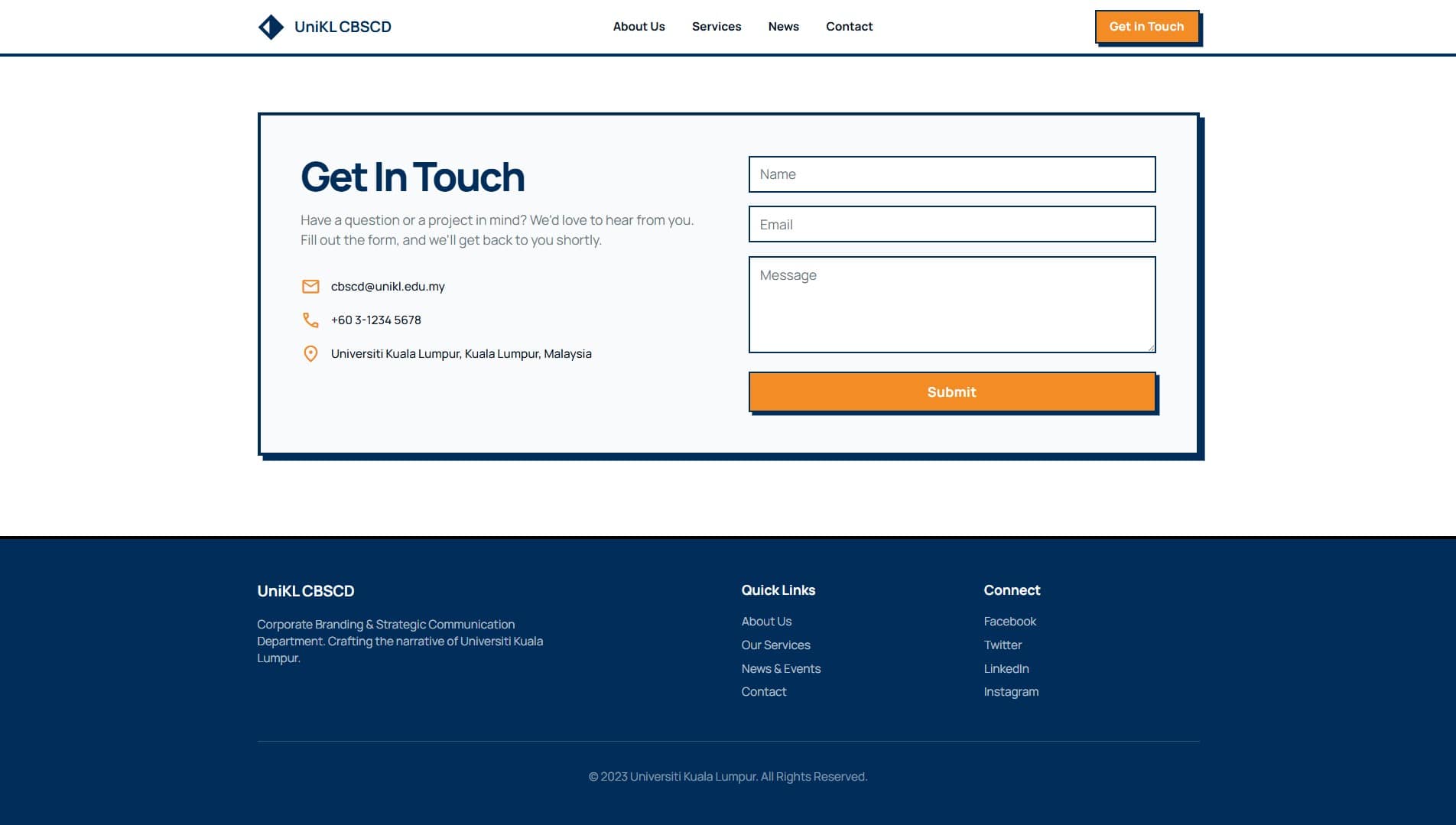Image resolution: width=1456 pixels, height=825 pixels.
Task: Open the LinkedIn link under Connect
Action: click(x=1006, y=668)
